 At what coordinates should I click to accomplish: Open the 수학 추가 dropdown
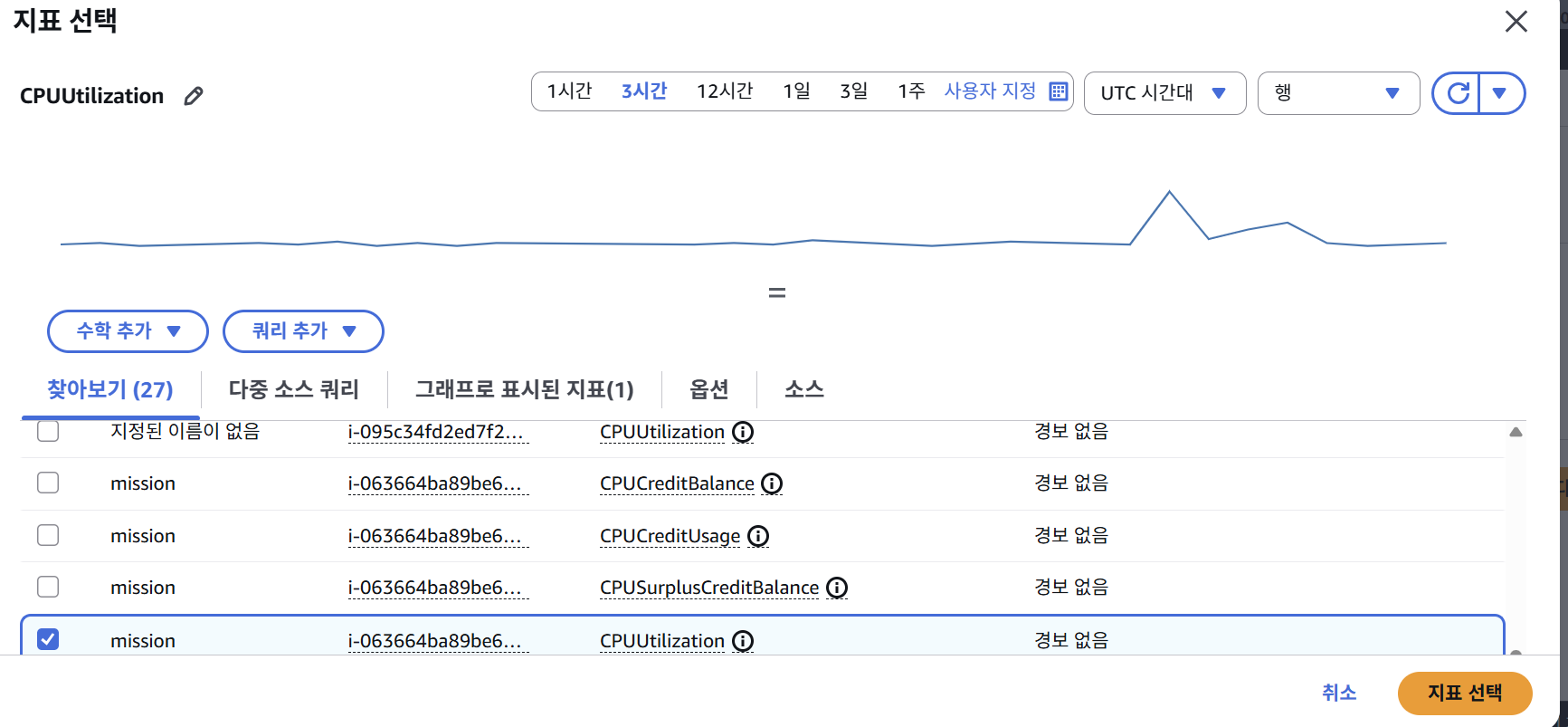tap(128, 331)
